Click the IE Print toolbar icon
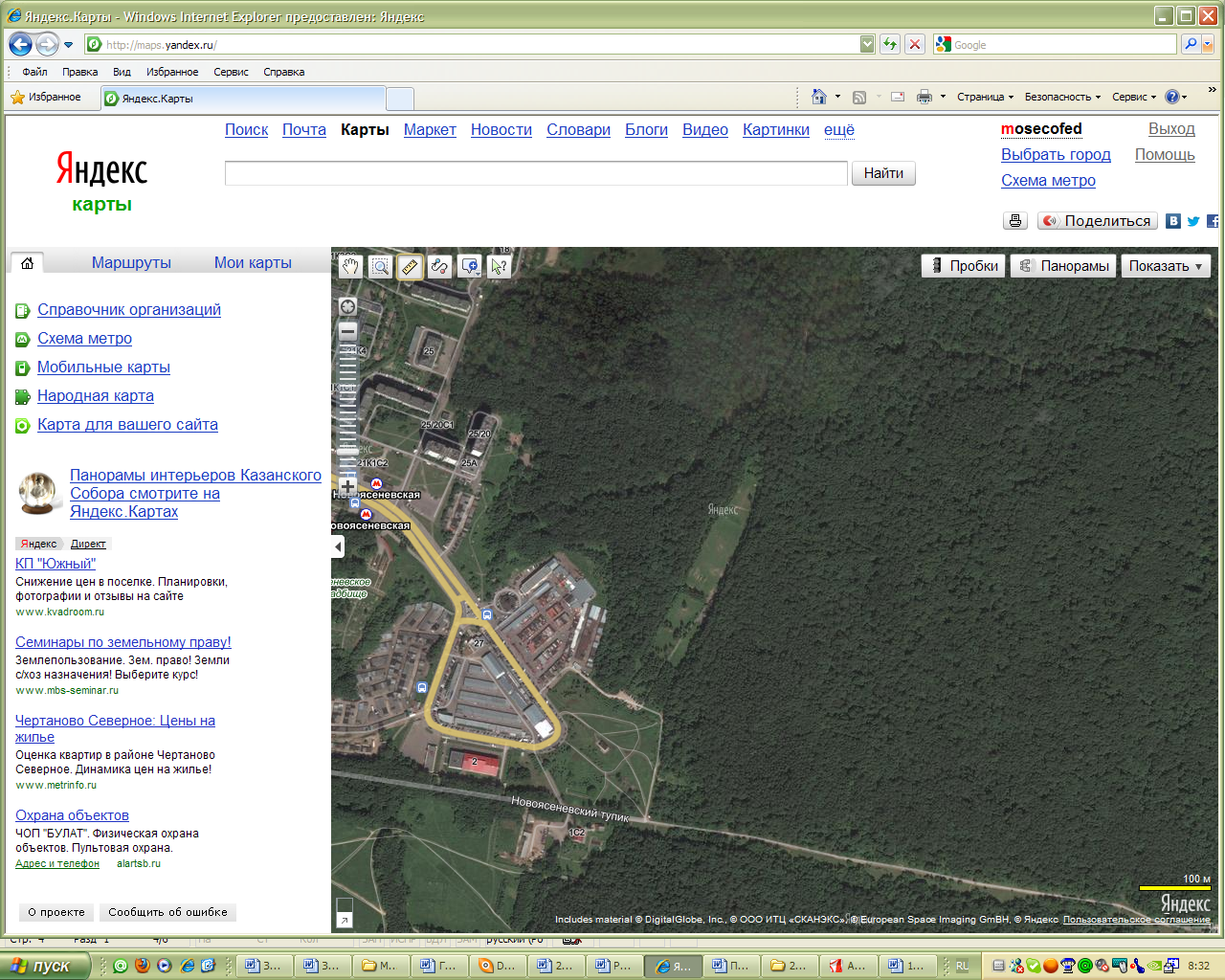This screenshot has height=980, width=1225. [924, 97]
